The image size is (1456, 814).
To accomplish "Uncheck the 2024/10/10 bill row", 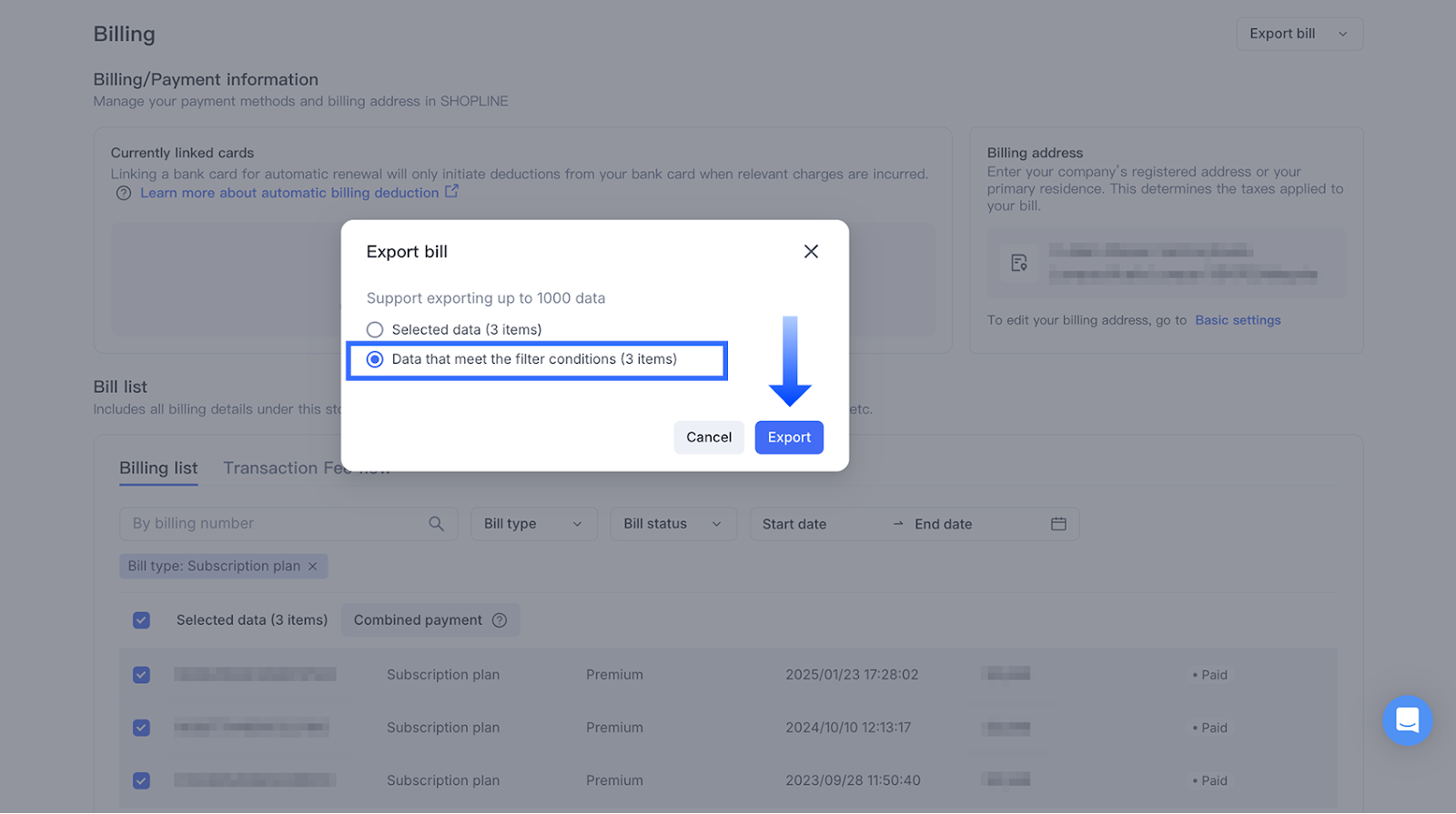I will tap(141, 728).
